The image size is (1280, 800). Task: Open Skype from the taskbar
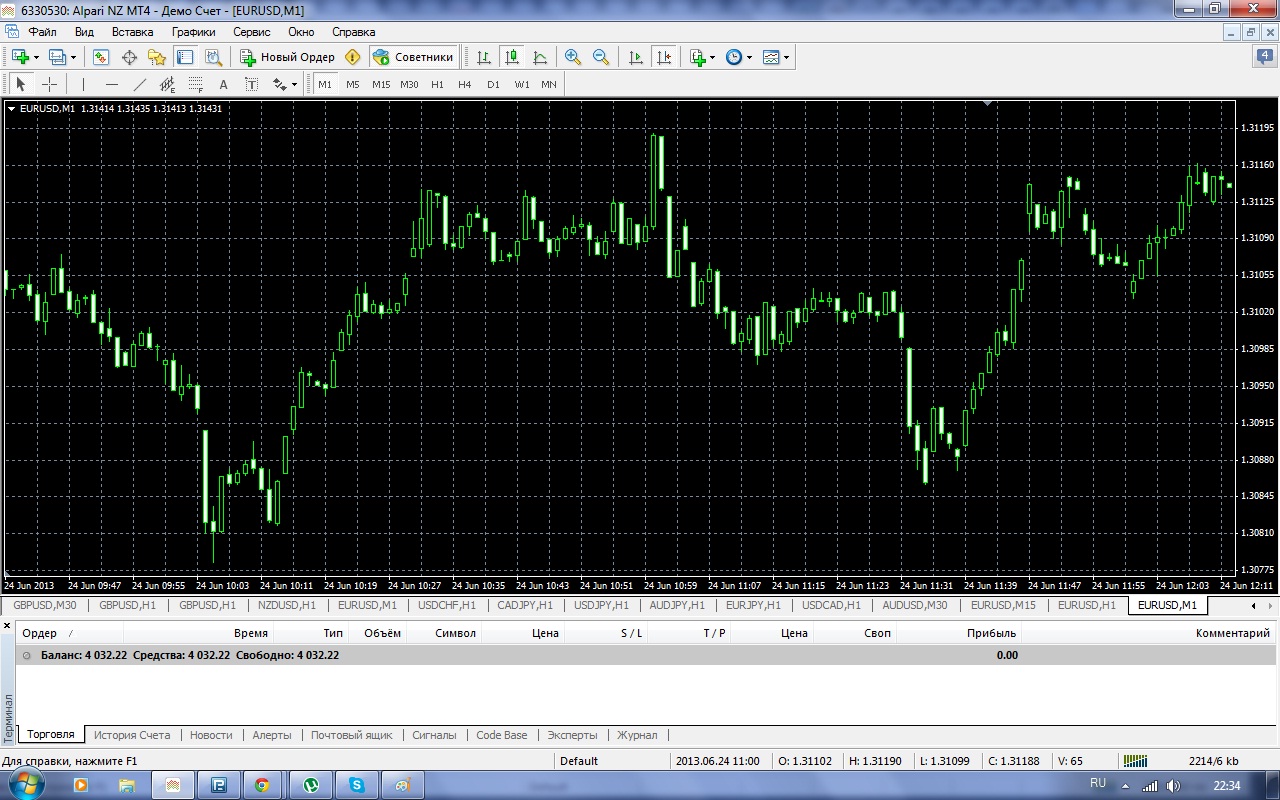tap(357, 785)
